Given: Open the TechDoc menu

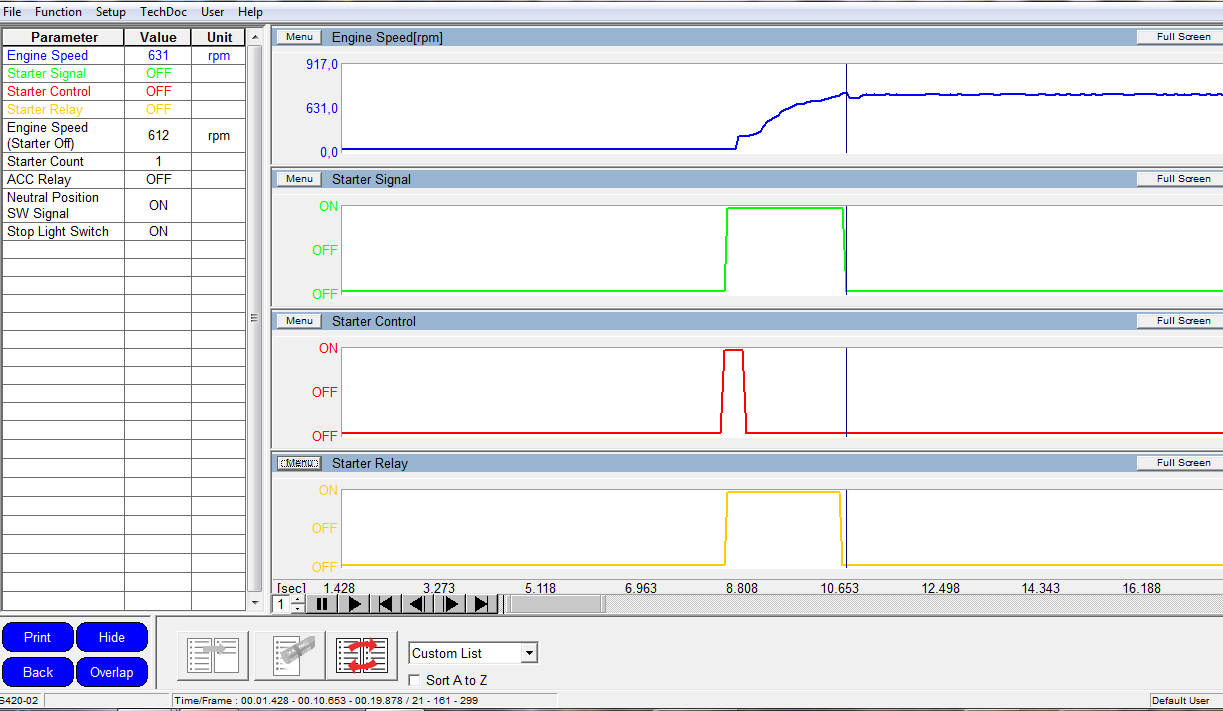Looking at the screenshot, I should point(163,12).
